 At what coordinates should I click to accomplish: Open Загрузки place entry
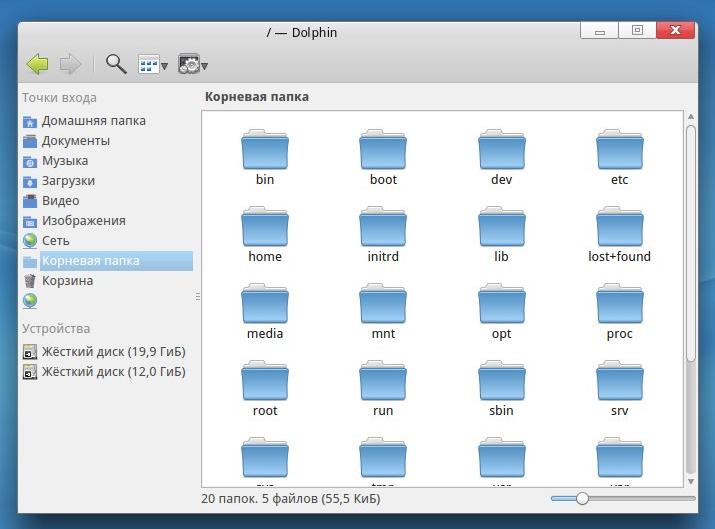pos(68,181)
